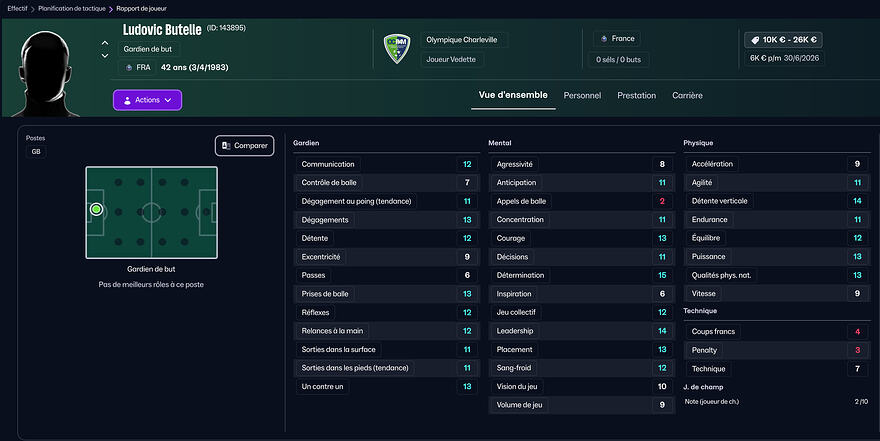Navigate to Effectif in the breadcrumb
Image resolution: width=880 pixels, height=441 pixels.
pyautogui.click(x=17, y=8)
